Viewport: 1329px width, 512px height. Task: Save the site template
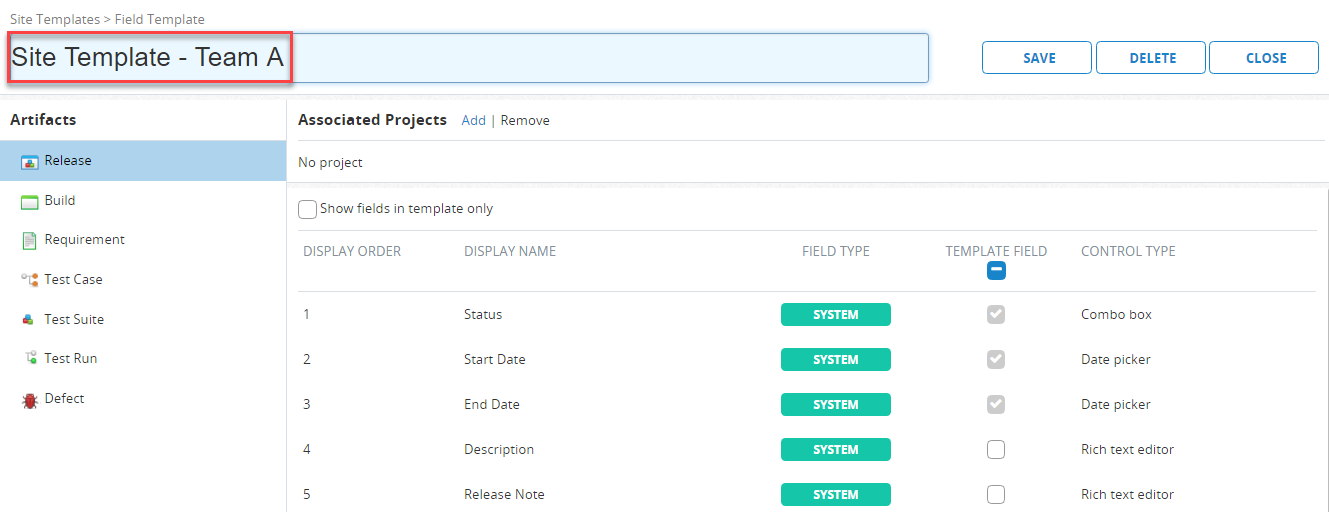coord(1039,58)
